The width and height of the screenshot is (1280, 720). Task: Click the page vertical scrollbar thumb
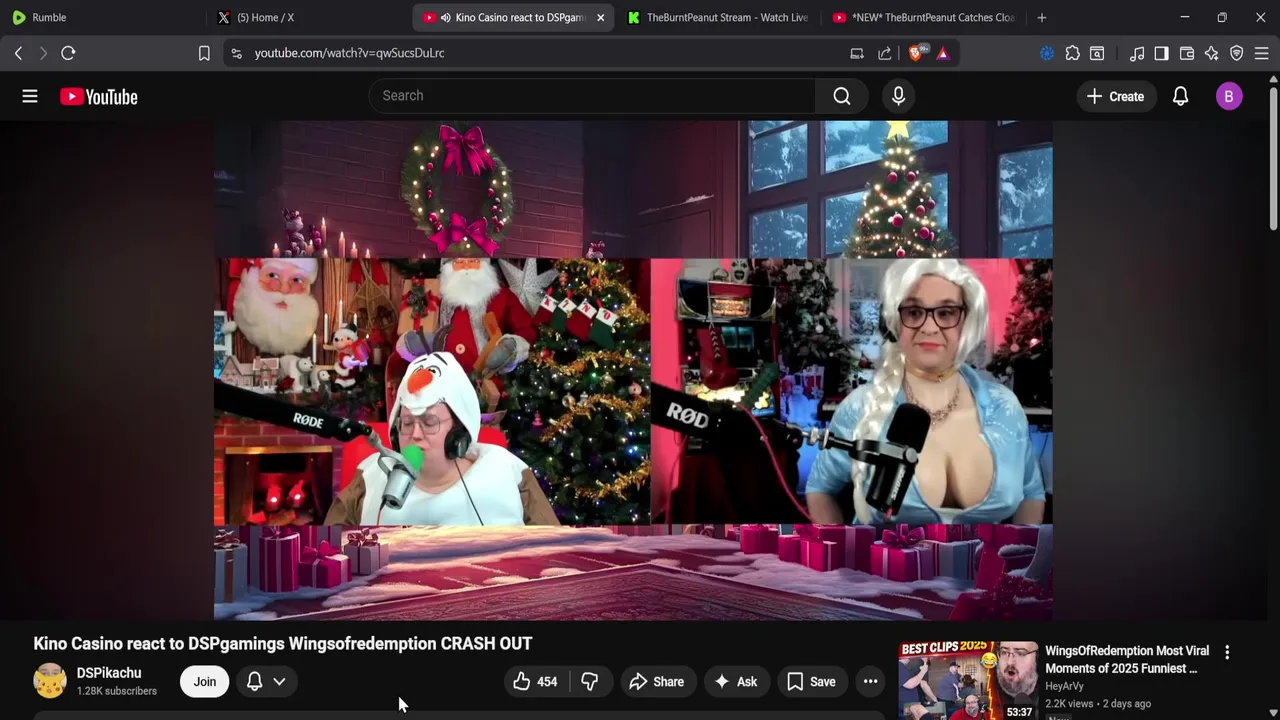[1273, 160]
